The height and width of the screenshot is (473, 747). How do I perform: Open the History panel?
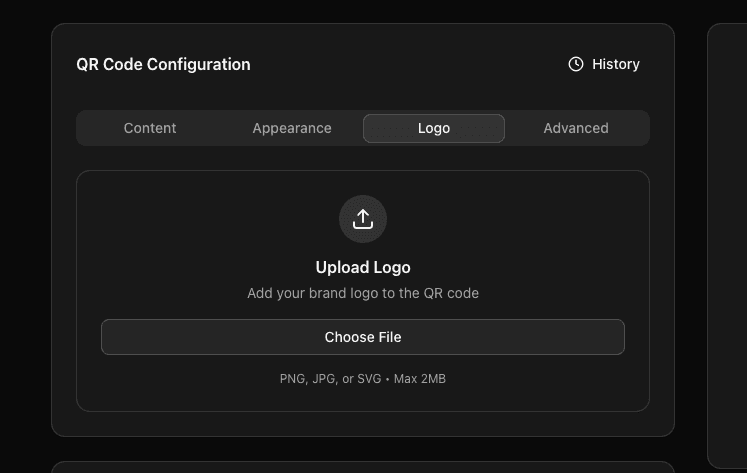coord(604,64)
